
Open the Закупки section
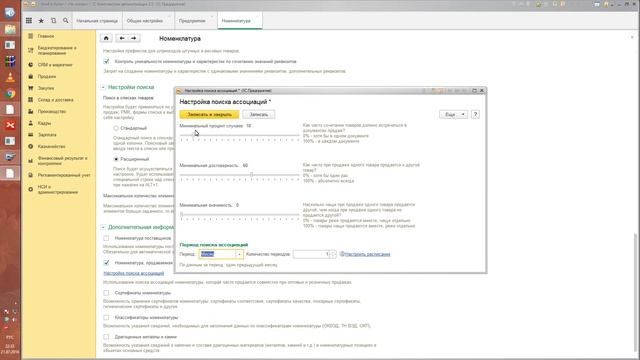coord(46,88)
